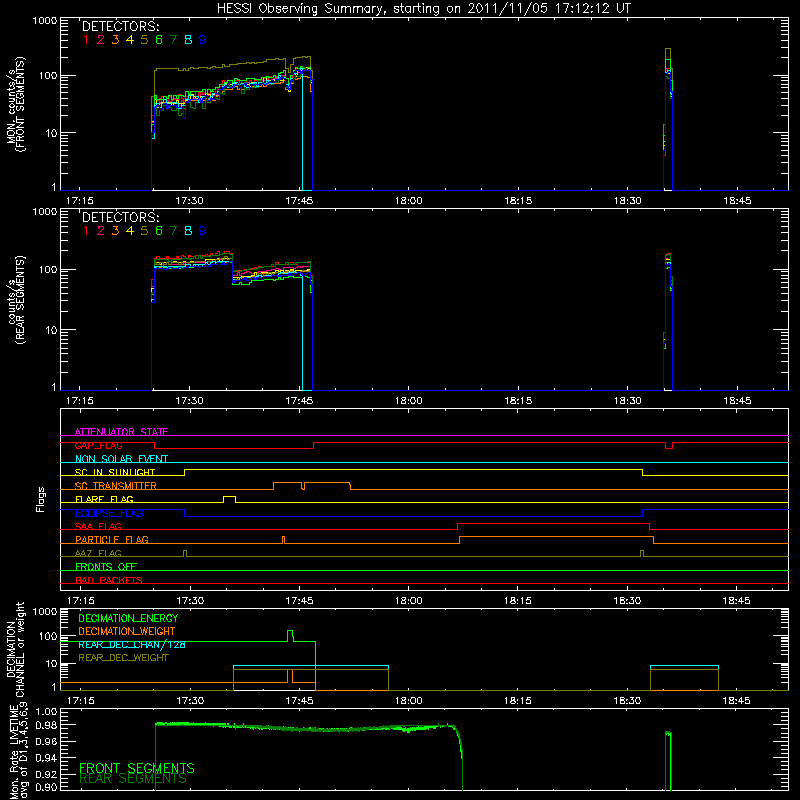Click the SC_TRANSMITTER flag label
The height and width of the screenshot is (800, 800).
[116, 486]
